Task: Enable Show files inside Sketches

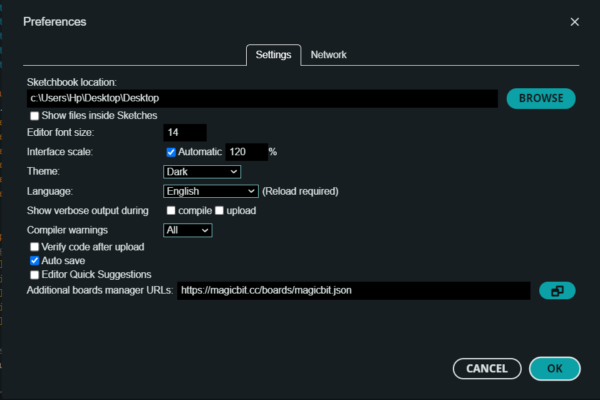Action: click(35, 116)
